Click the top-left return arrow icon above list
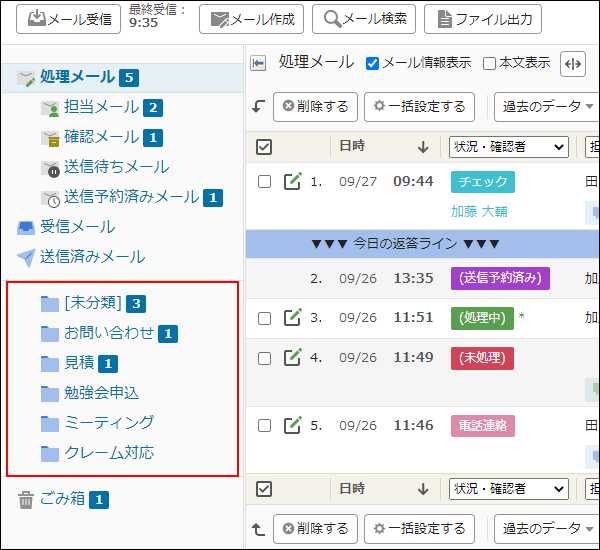 point(259,106)
